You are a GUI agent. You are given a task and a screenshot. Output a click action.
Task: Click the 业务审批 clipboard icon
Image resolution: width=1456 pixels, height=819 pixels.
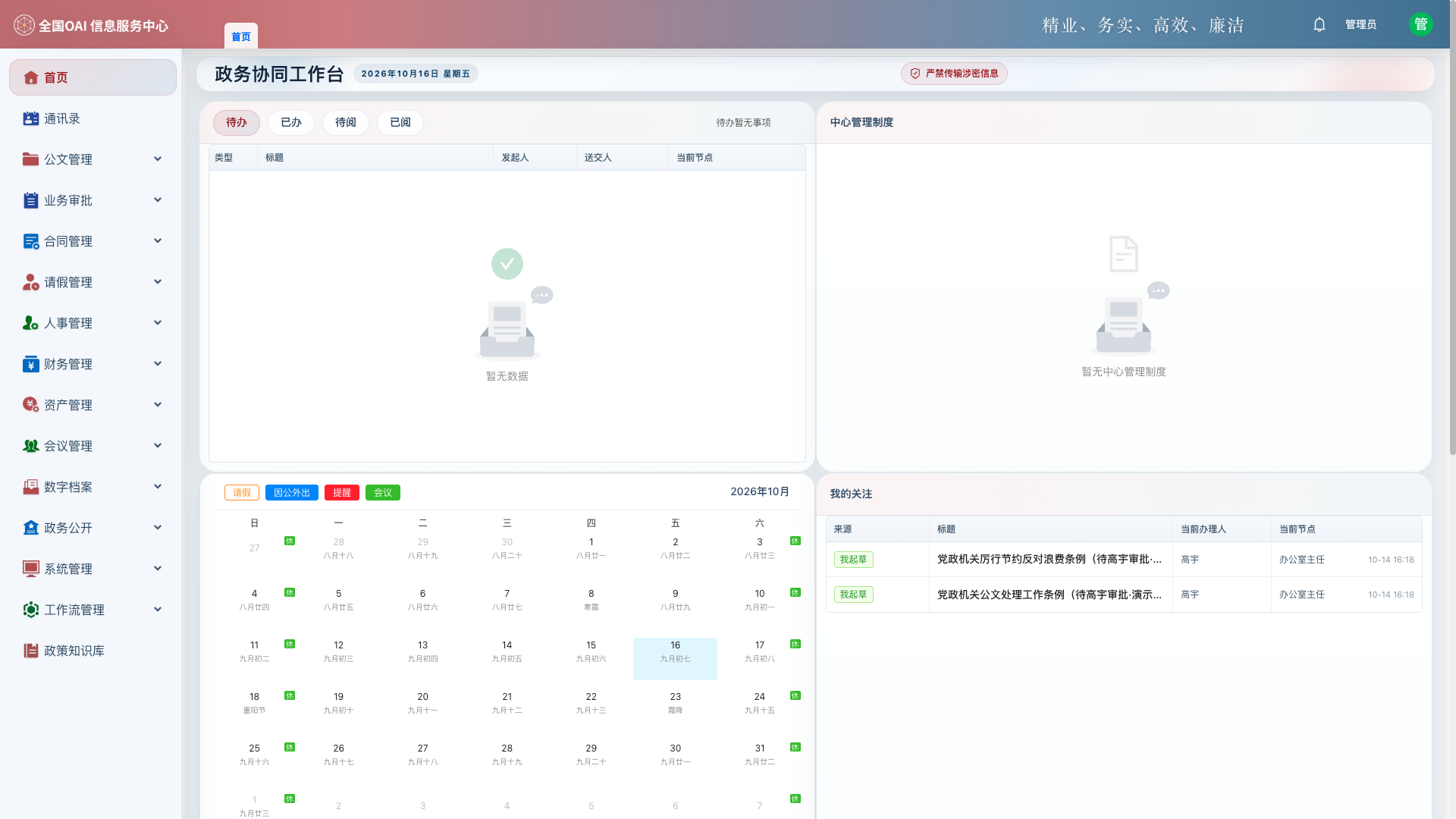(x=31, y=200)
